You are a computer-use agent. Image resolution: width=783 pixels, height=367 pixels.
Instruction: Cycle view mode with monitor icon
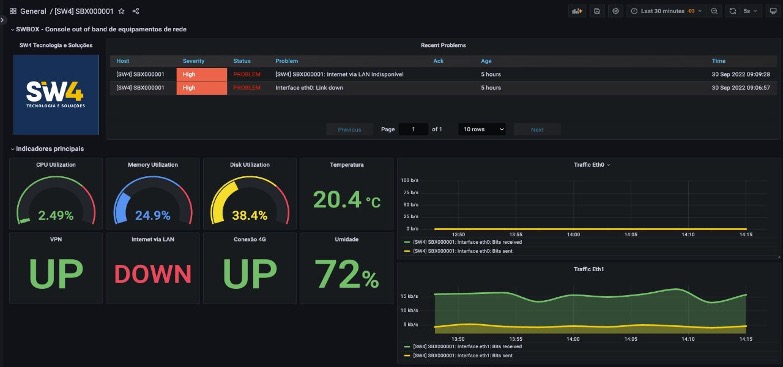pos(773,11)
